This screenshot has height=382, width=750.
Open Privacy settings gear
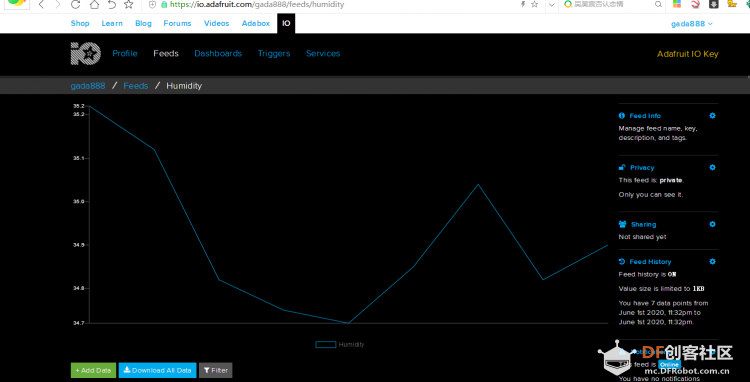(712, 167)
